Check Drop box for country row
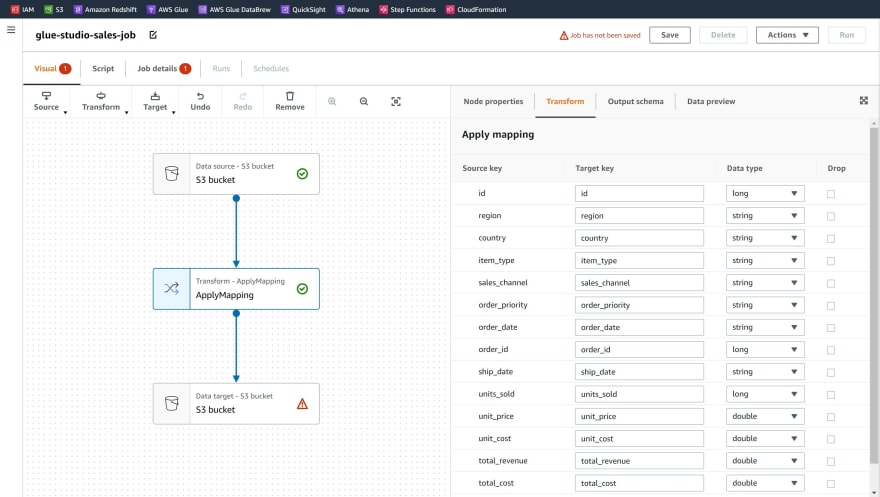Image resolution: width=880 pixels, height=497 pixels. [831, 239]
